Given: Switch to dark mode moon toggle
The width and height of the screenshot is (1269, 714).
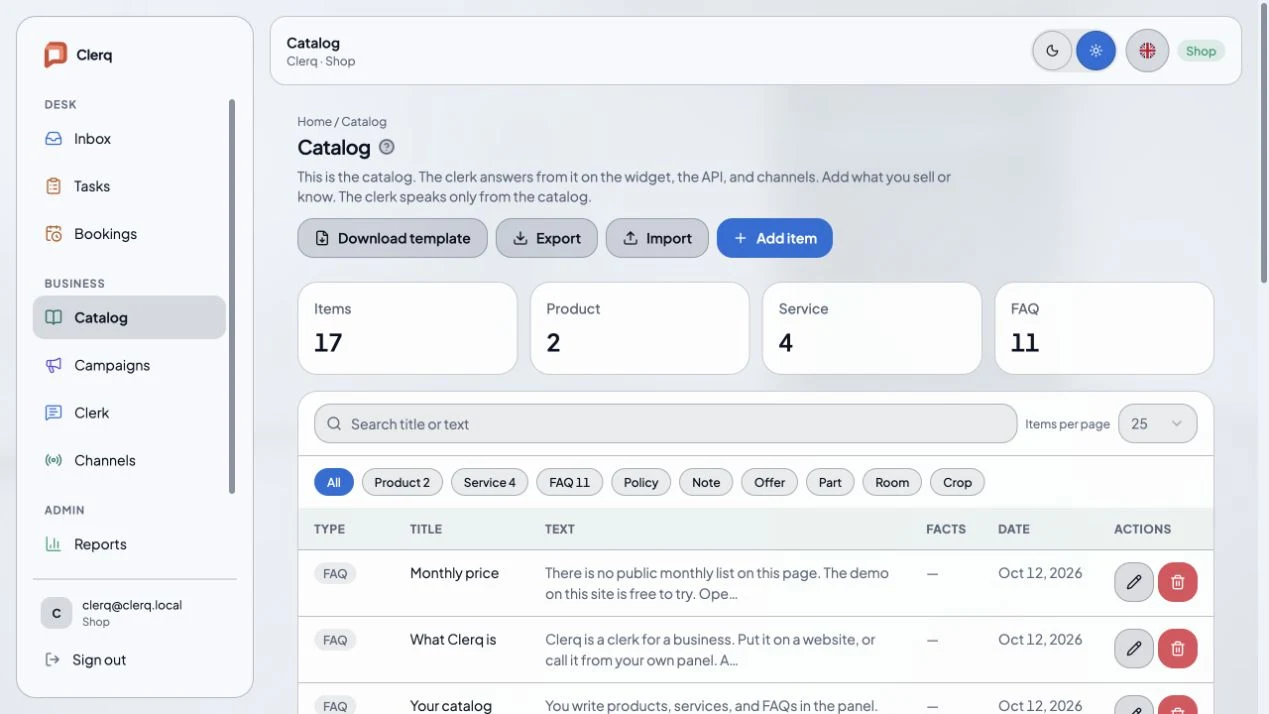Looking at the screenshot, I should tap(1053, 50).
